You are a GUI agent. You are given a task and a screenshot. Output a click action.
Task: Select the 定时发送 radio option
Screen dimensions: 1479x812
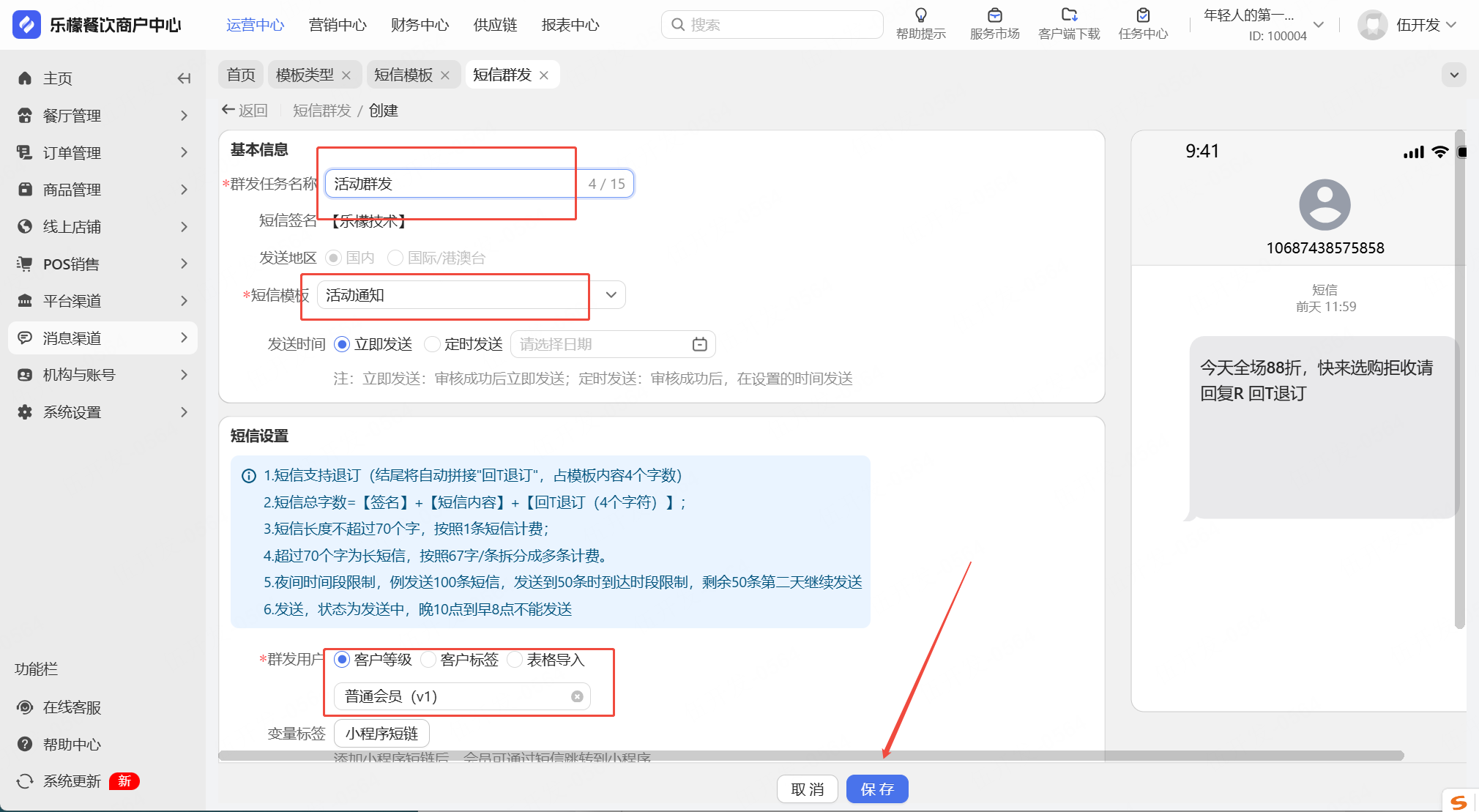433,344
